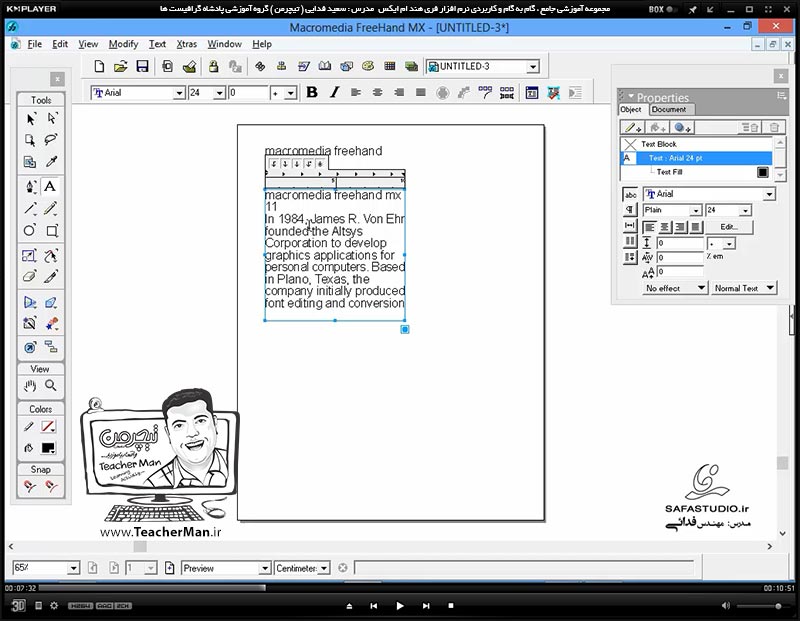Open the Preview mode dropdown
This screenshot has width=800, height=621.
click(264, 568)
